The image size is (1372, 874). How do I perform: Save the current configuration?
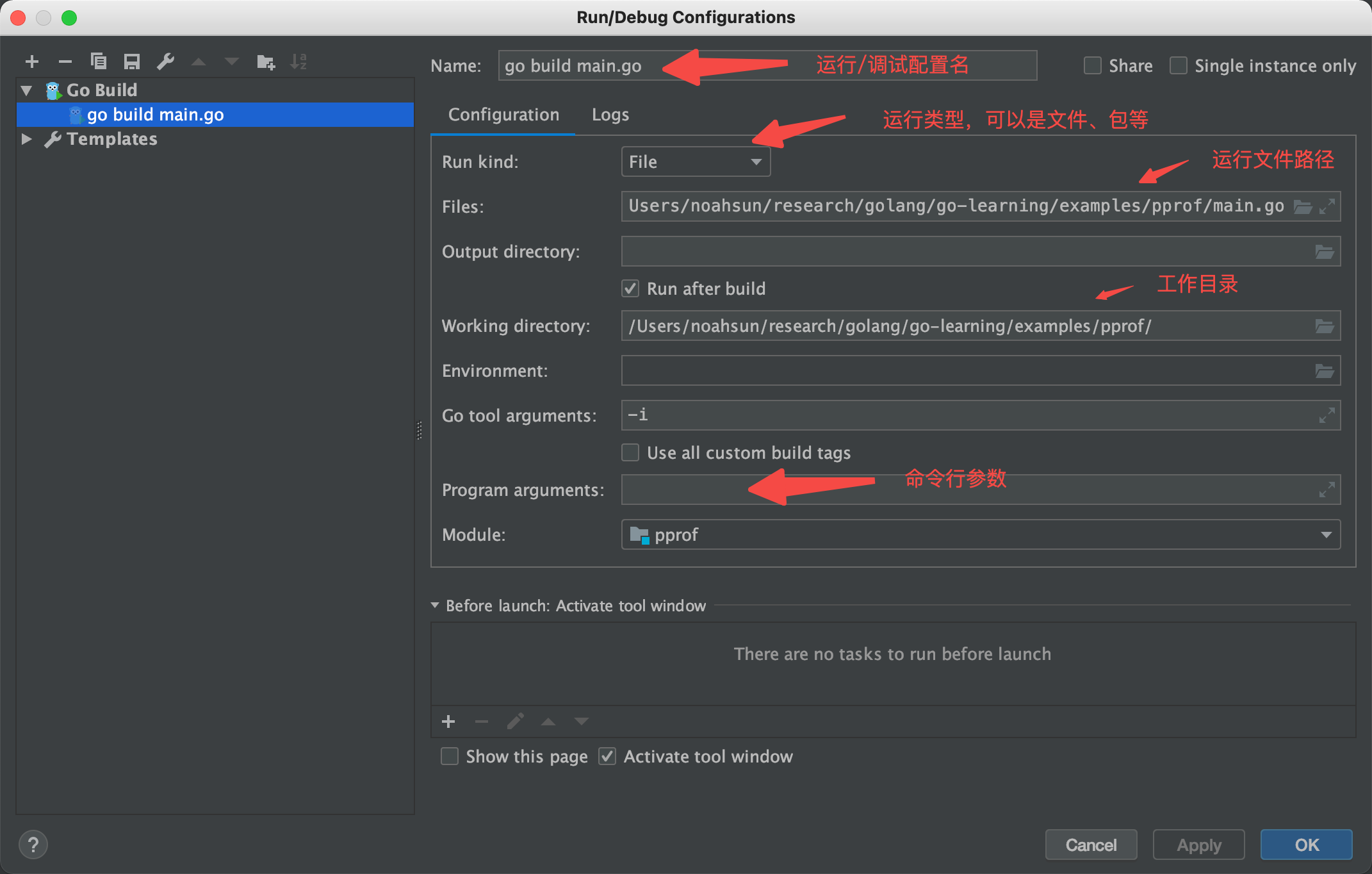tap(132, 61)
